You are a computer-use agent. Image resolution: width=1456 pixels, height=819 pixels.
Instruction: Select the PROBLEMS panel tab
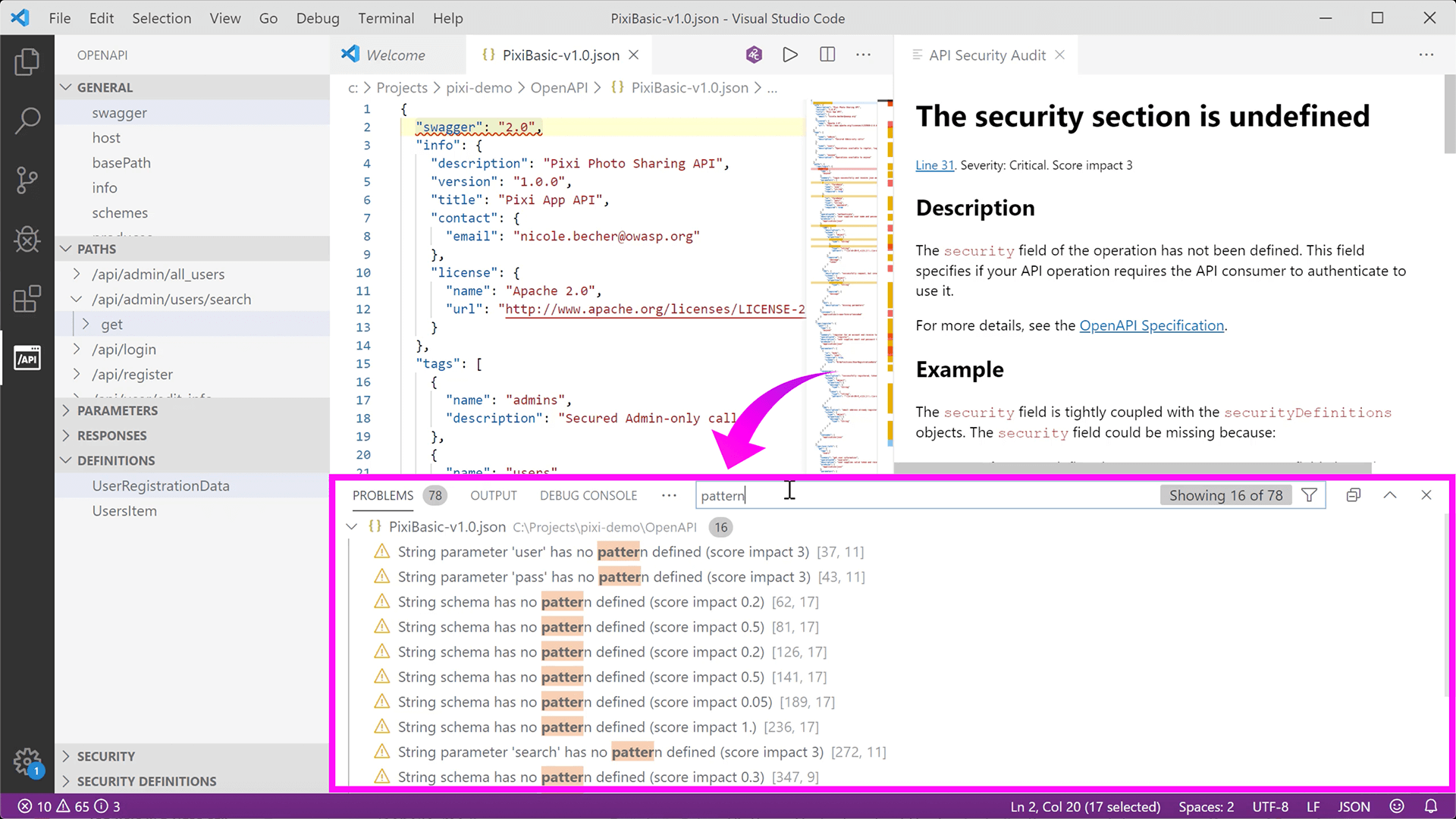(x=383, y=495)
